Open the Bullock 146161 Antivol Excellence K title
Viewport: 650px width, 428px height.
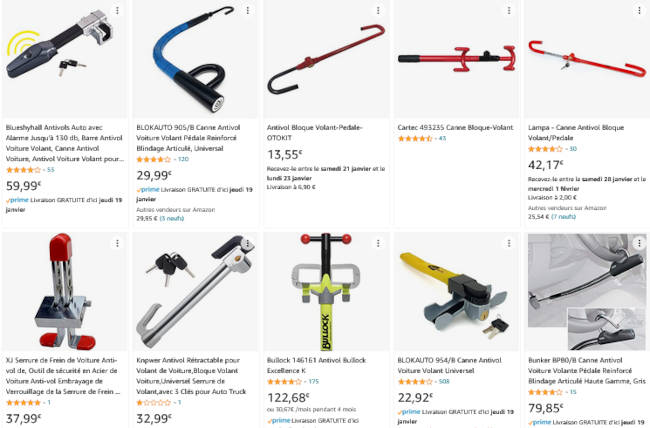coord(316,365)
